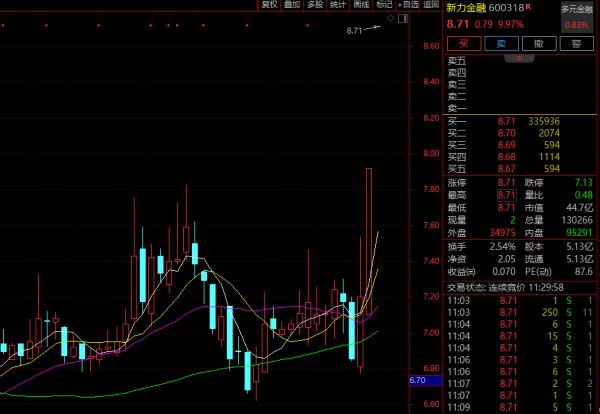Image resolution: width=600 pixels, height=414 pixels.
Task: Select the 买二 price 8.70
Action: point(506,133)
